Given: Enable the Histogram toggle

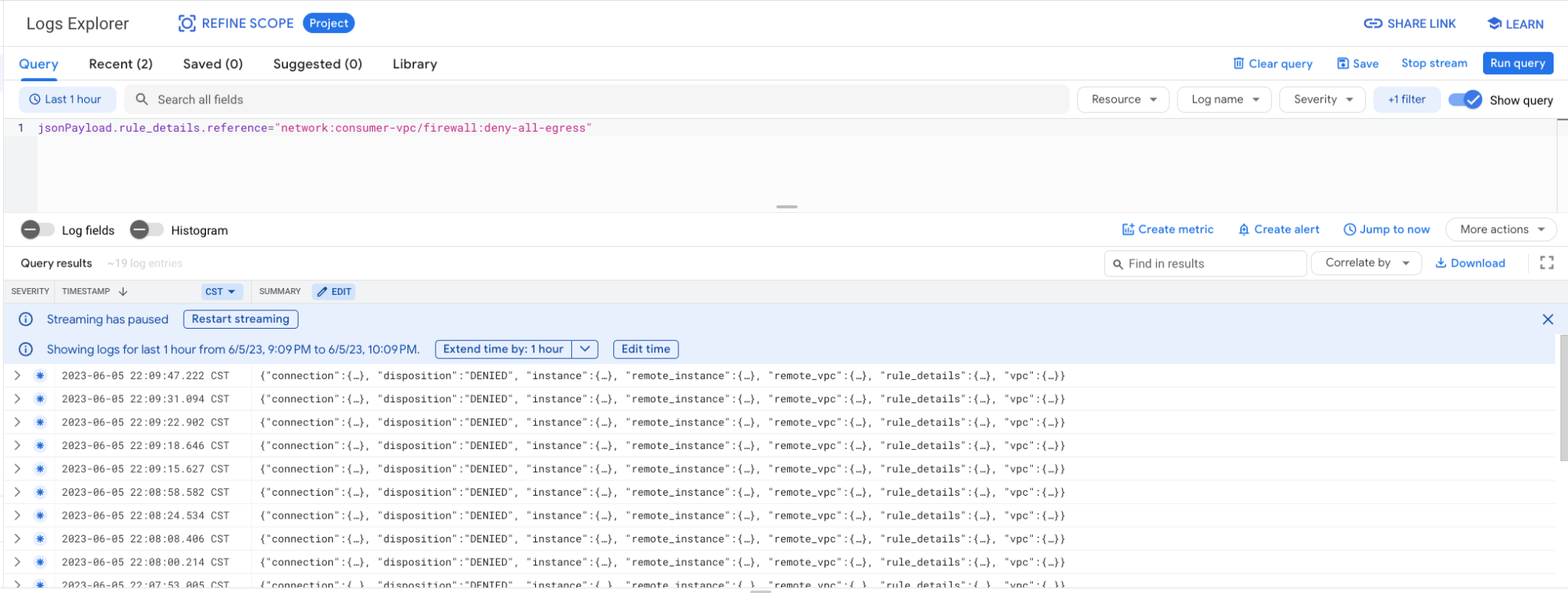Looking at the screenshot, I should click(146, 230).
